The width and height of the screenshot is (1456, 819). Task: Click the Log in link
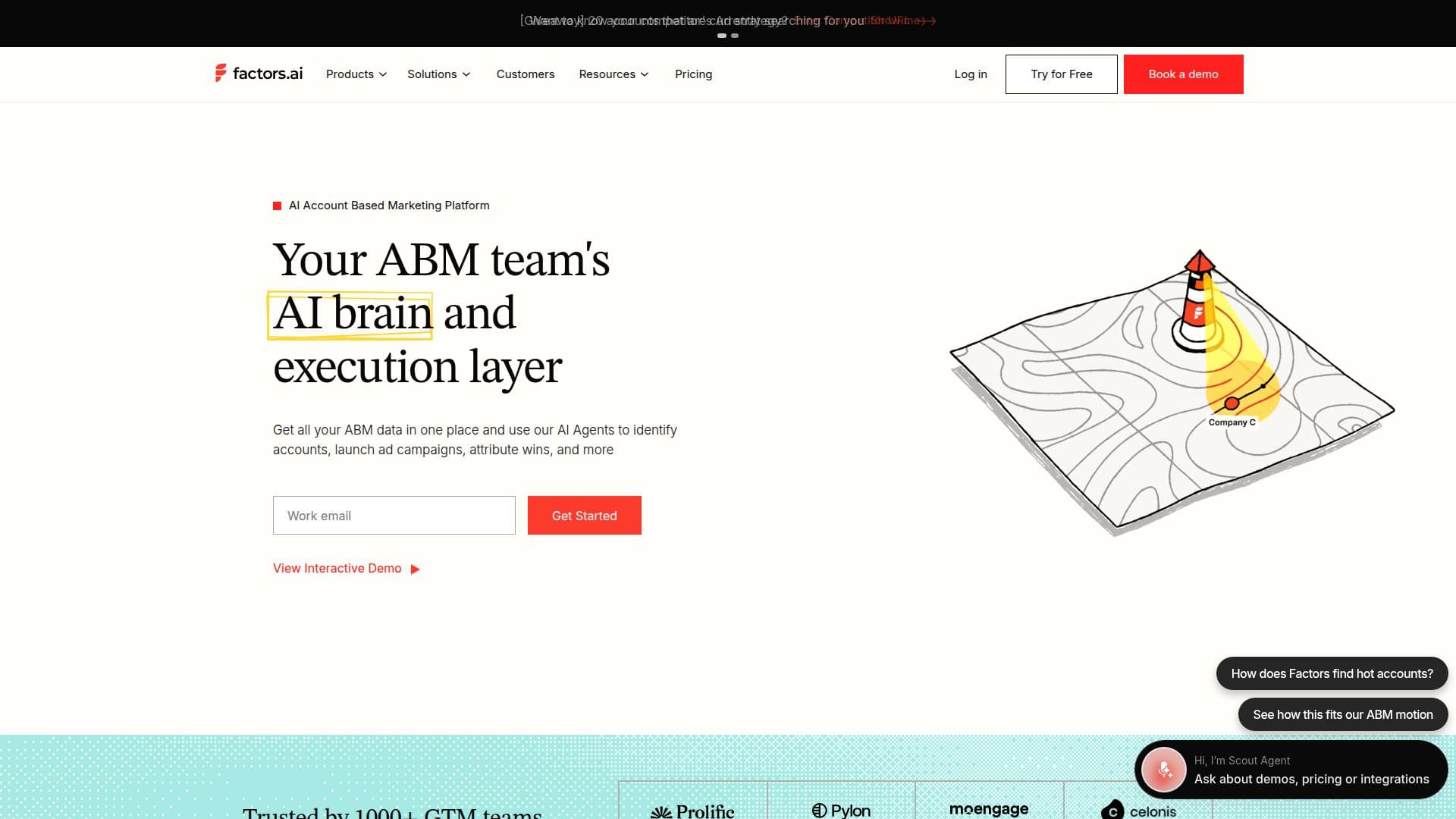pyautogui.click(x=971, y=74)
